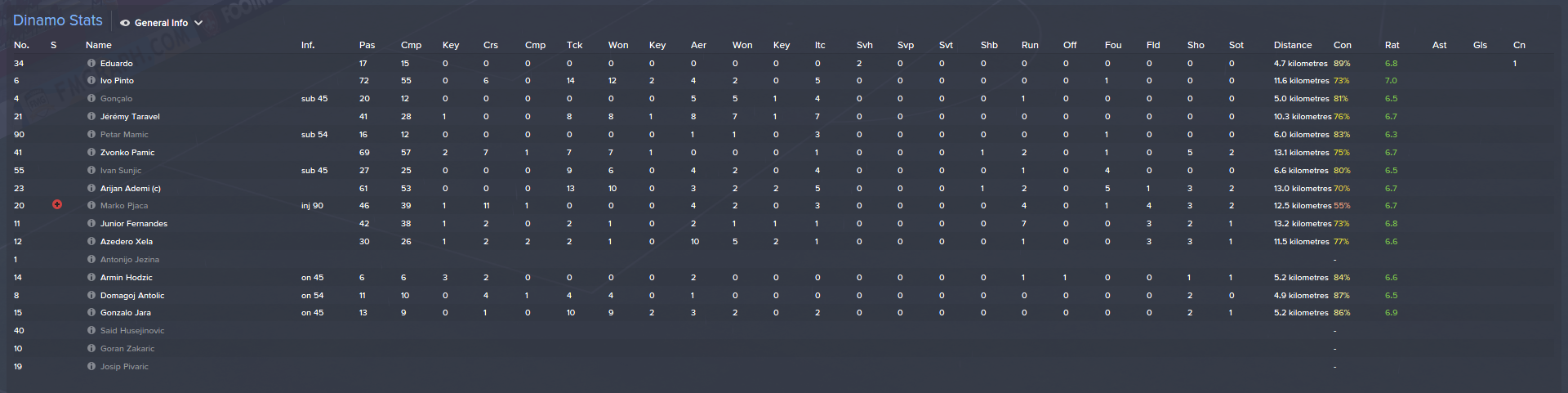Screen dimensions: 1568x393
Task: Sort players by Rat rating column
Action: point(1392,45)
